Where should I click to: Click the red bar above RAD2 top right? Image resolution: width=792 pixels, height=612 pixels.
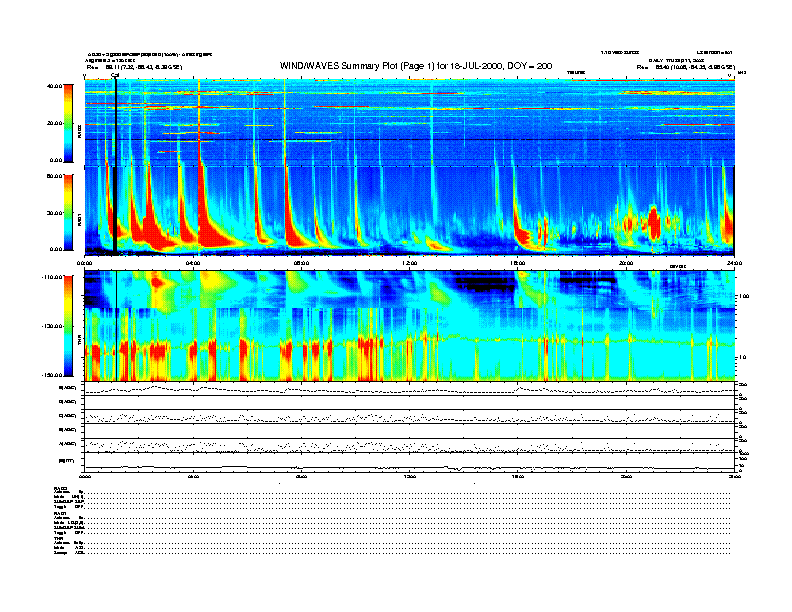[660, 79]
